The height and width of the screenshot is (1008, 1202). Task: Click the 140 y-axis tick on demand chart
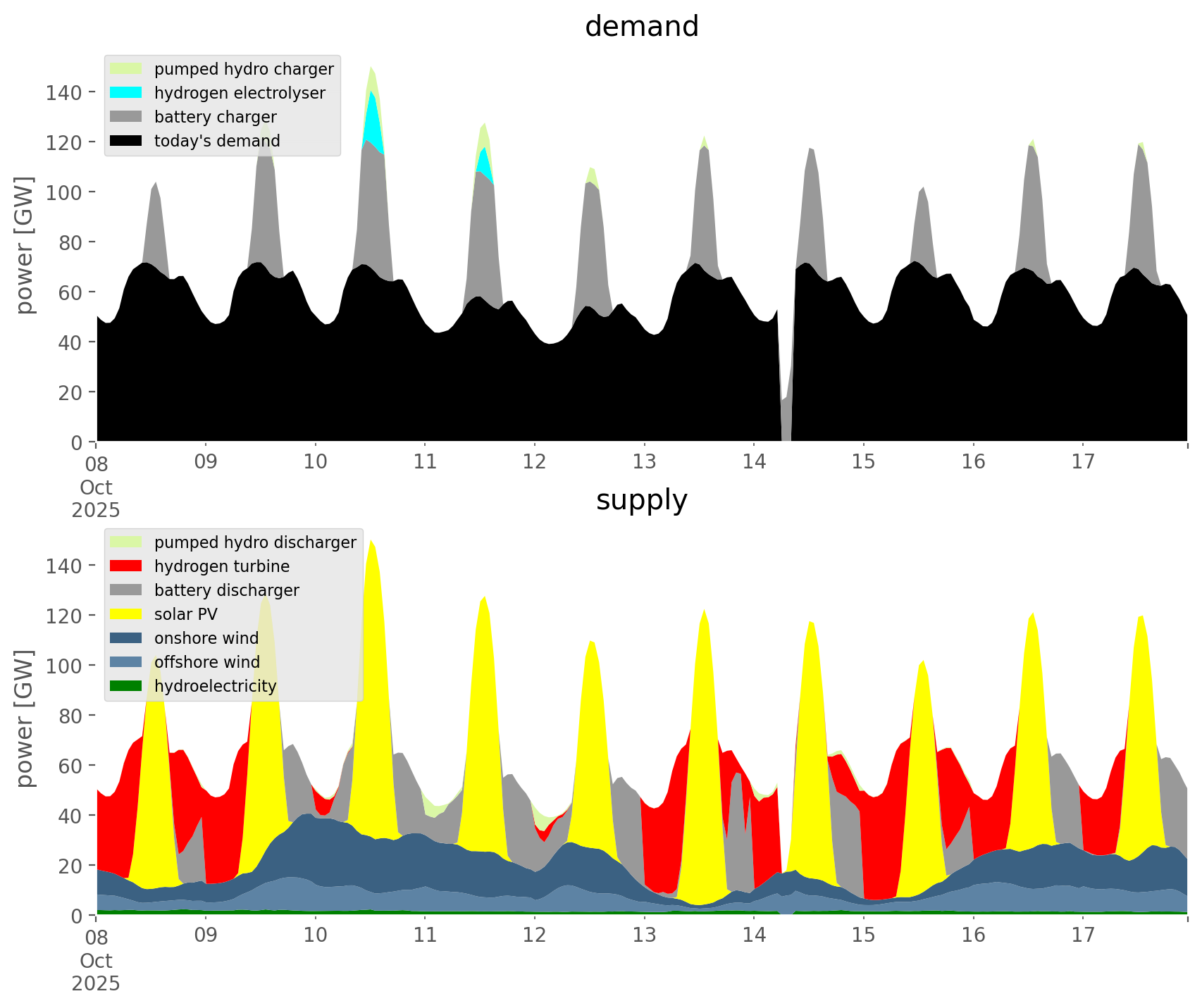click(x=63, y=92)
